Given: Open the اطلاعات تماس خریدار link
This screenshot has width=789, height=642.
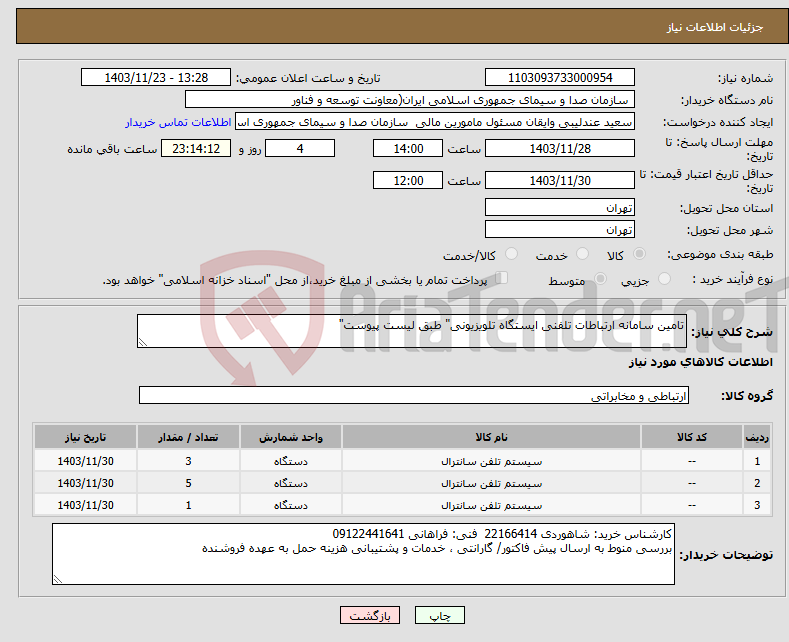Looking at the screenshot, I should click(178, 122).
